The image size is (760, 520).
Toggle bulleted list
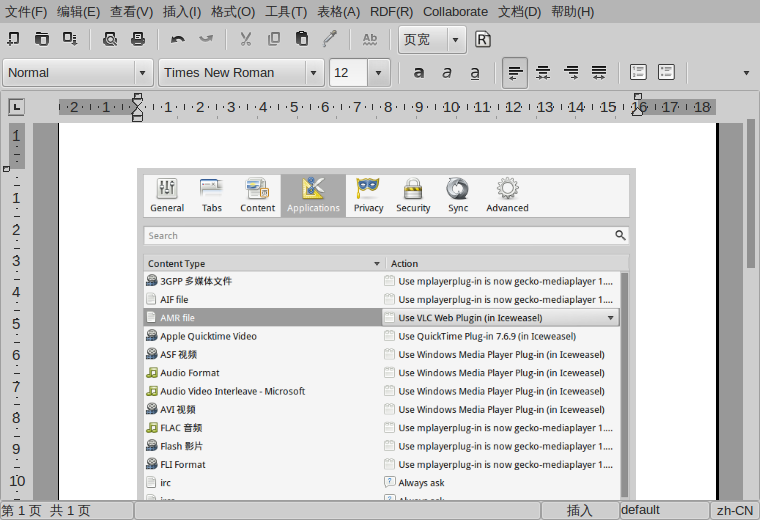point(666,73)
